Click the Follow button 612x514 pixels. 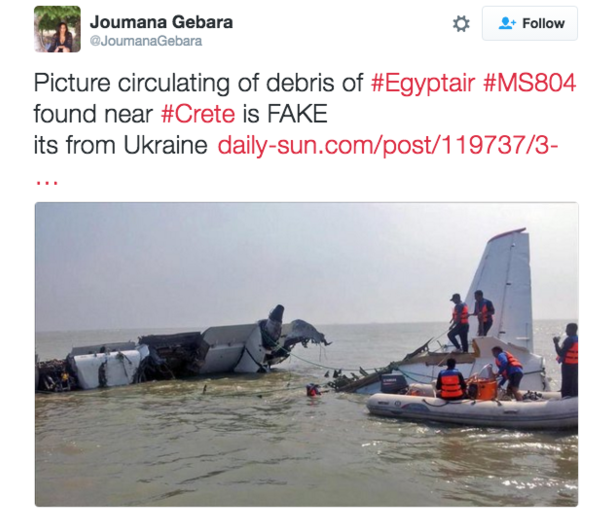coord(530,23)
